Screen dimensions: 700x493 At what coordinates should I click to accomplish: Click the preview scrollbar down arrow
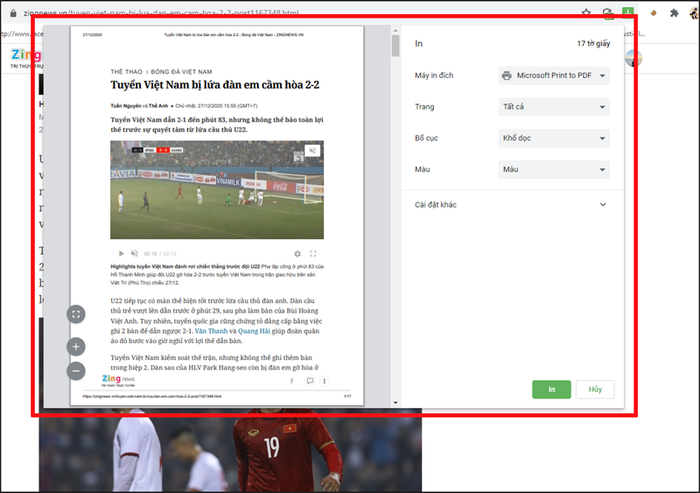pos(396,403)
